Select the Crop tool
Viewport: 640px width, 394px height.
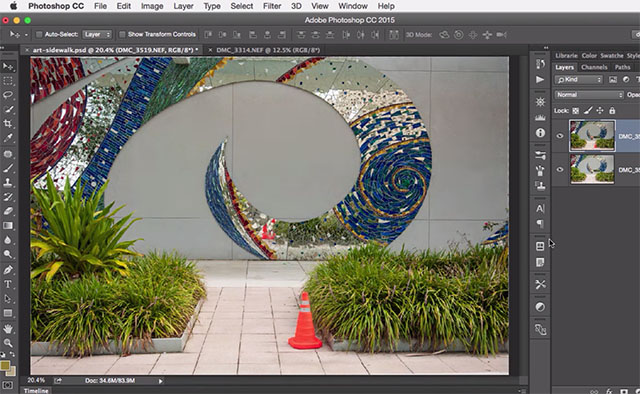pyautogui.click(x=8, y=123)
